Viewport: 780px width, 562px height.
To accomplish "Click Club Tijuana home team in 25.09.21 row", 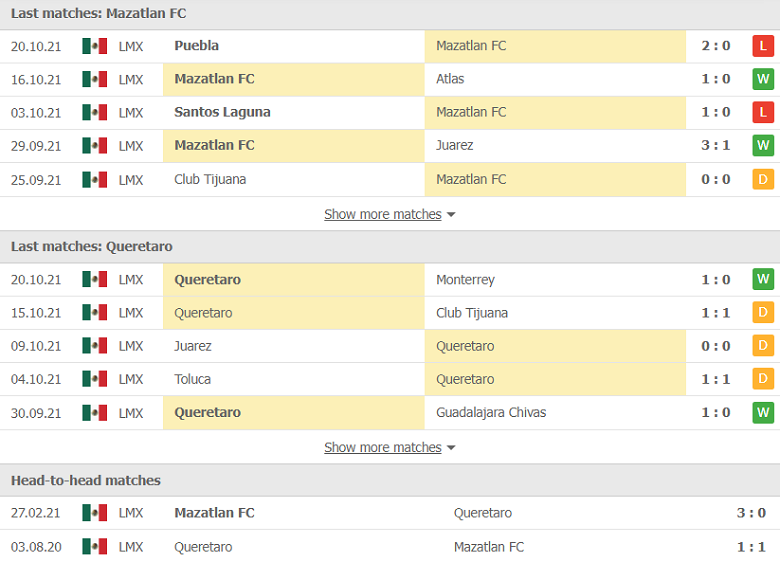I will (x=210, y=180).
